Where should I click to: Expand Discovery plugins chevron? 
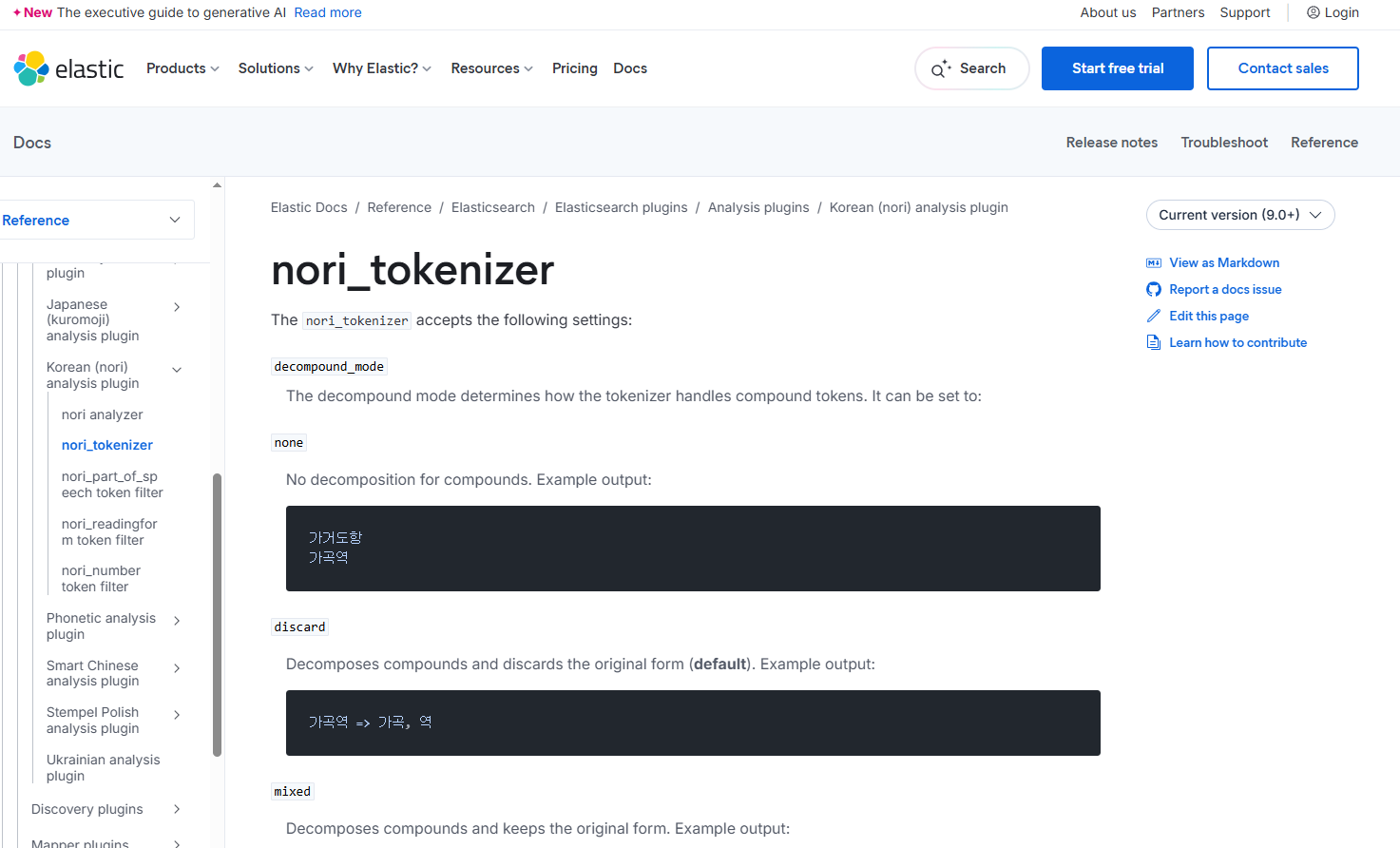coord(177,809)
